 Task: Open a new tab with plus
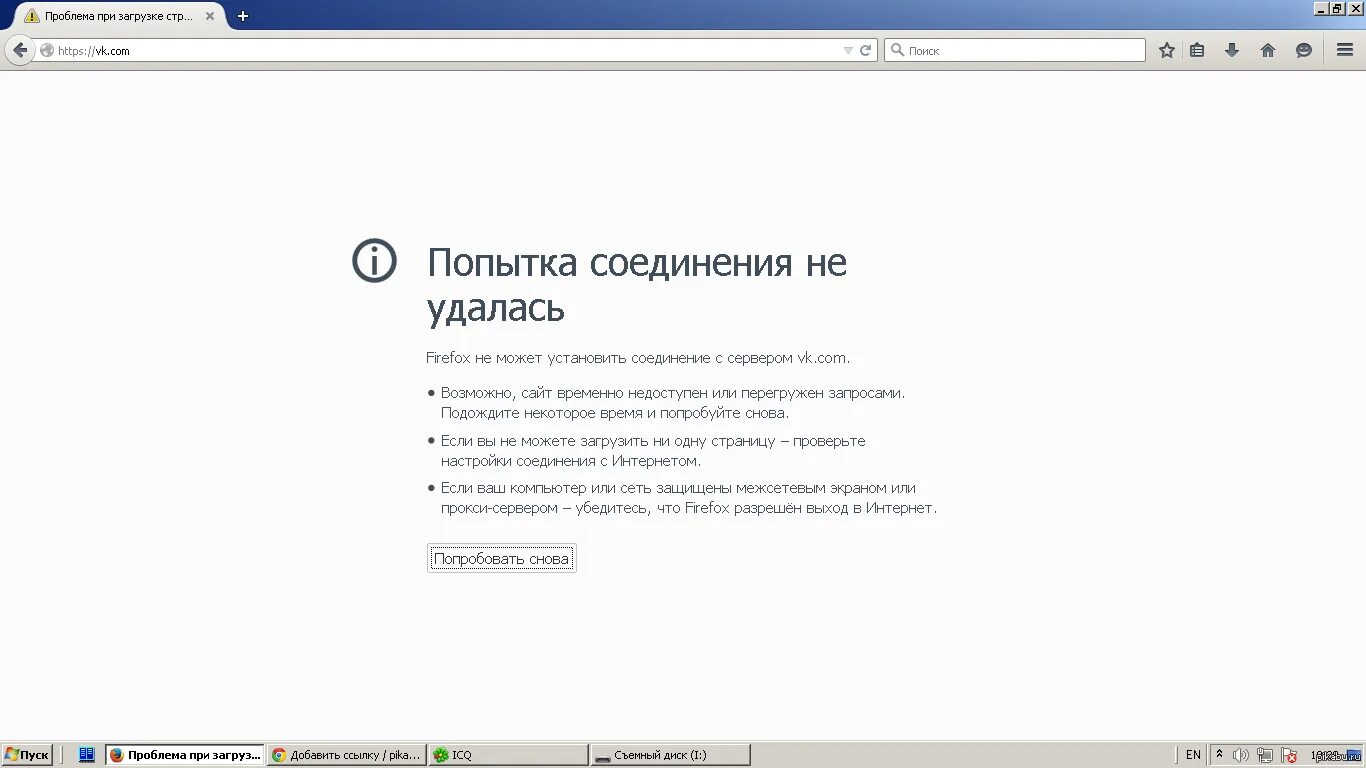click(243, 16)
